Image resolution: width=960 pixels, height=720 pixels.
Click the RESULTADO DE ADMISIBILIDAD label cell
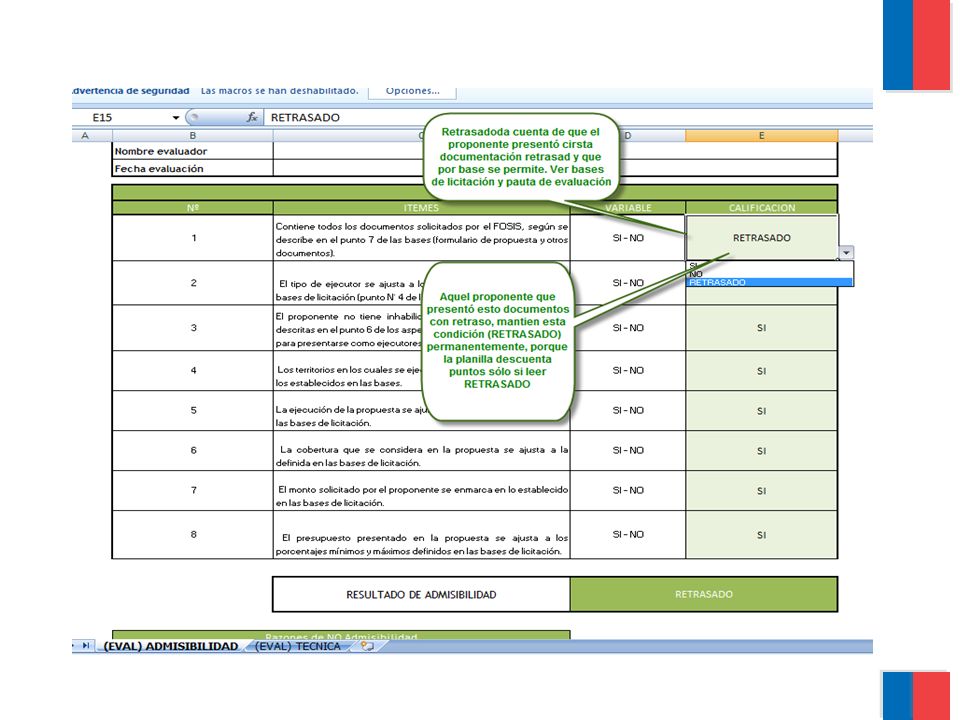(421, 594)
